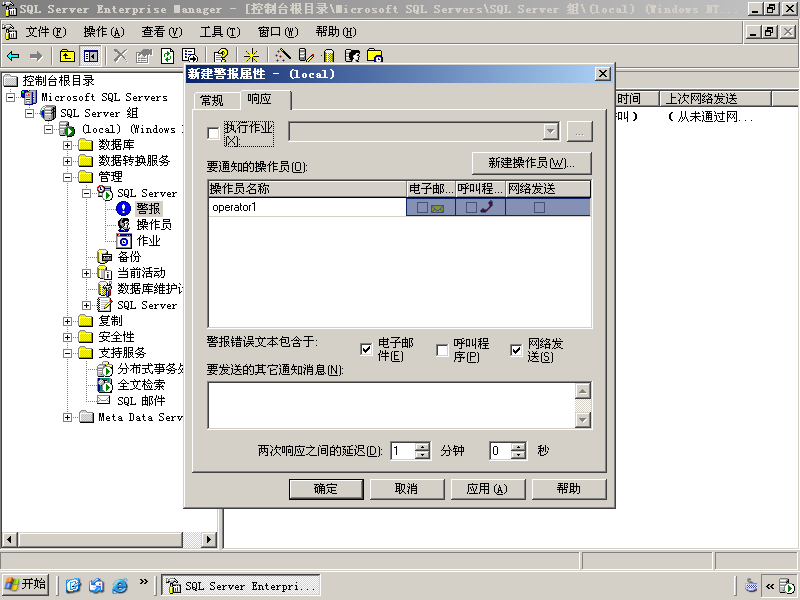This screenshot has width=800, height=600.
Task: Decrease the delay 秒 spinner down arrow
Action: (518, 455)
